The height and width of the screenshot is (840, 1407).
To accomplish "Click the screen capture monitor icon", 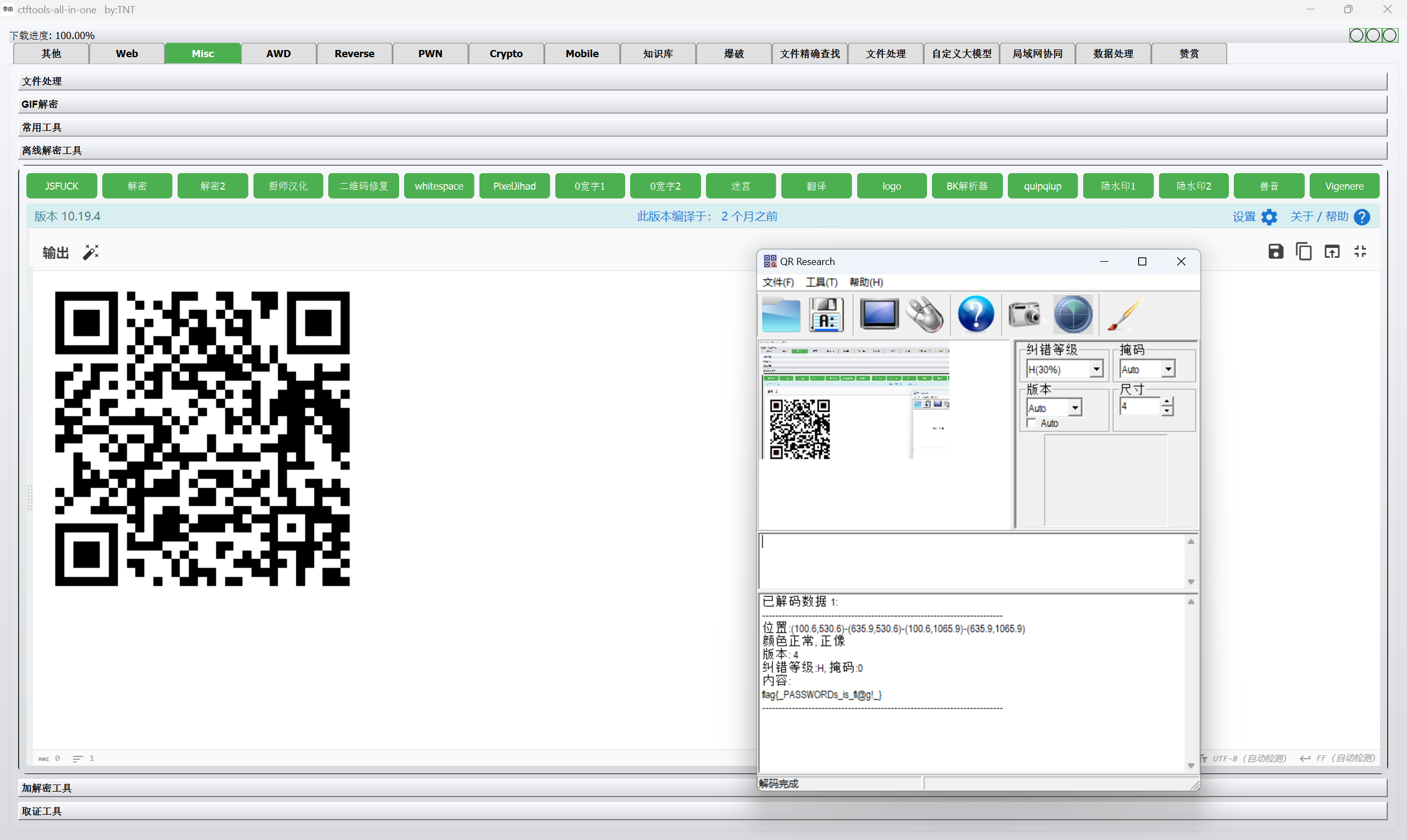I will pyautogui.click(x=879, y=314).
